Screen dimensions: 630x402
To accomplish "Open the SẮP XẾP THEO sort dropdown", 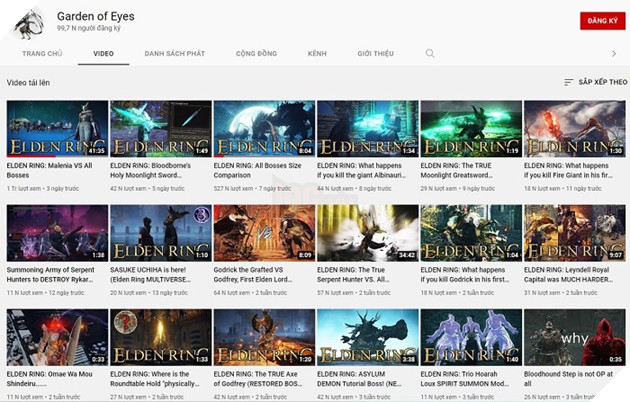I will (595, 82).
